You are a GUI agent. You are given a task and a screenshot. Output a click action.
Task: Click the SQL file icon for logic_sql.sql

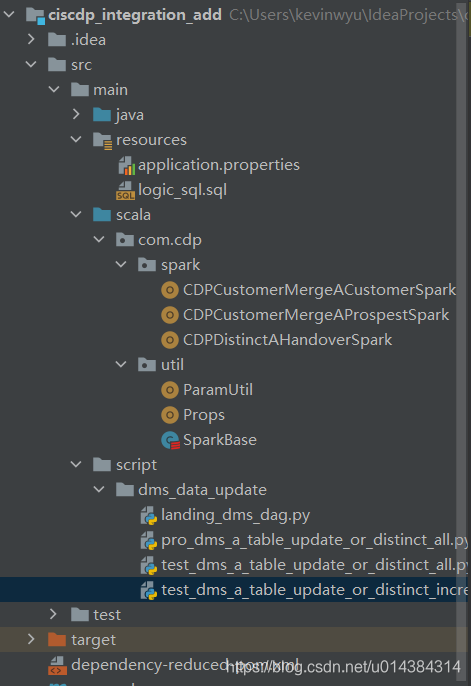point(126,191)
